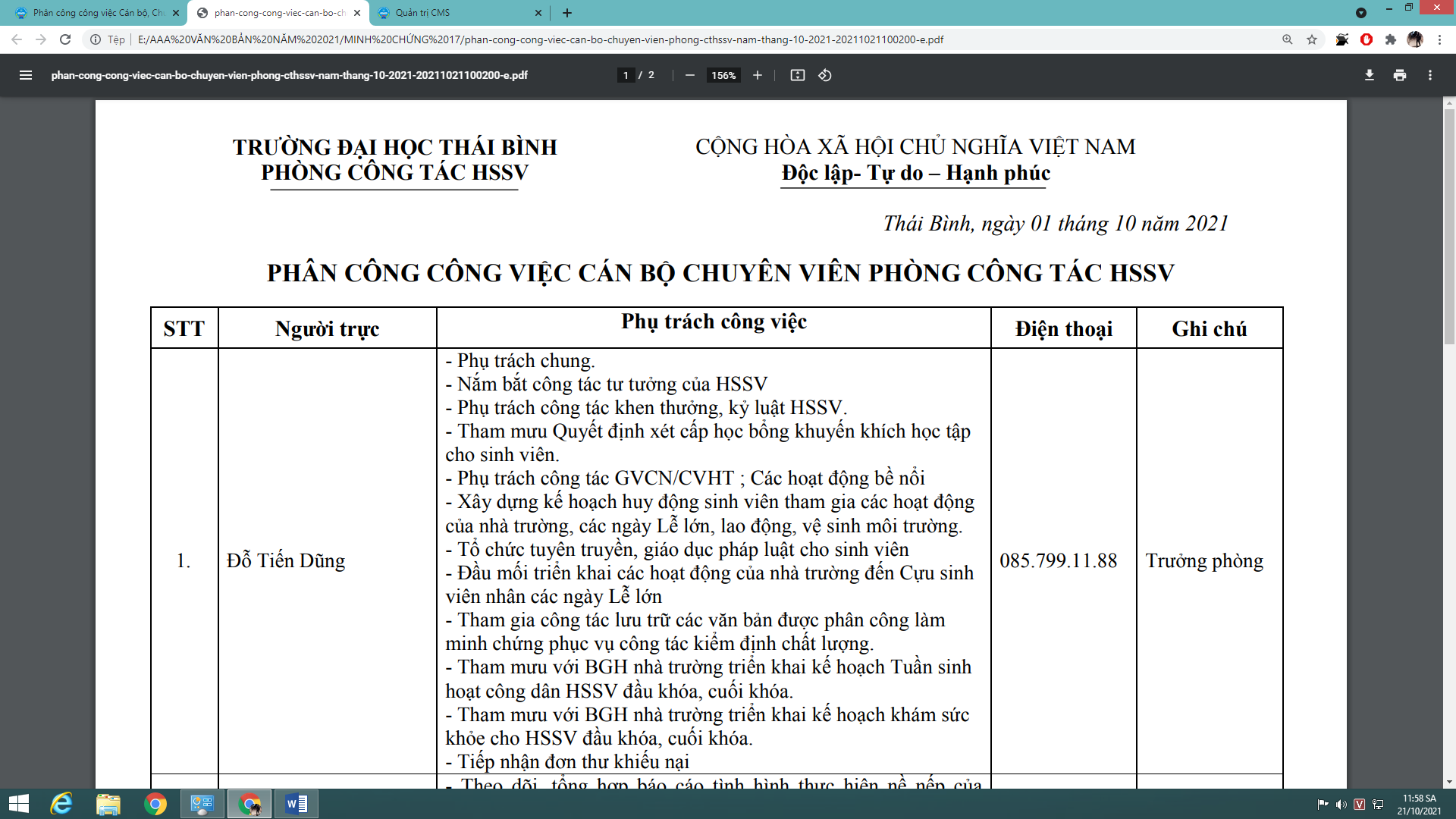
Task: Open File Explorer from the taskbar
Action: point(108,804)
